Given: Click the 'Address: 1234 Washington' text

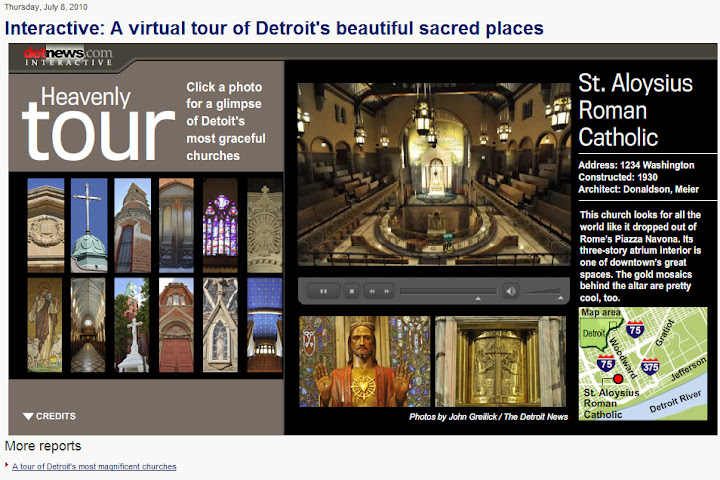Looking at the screenshot, I should (636, 165).
